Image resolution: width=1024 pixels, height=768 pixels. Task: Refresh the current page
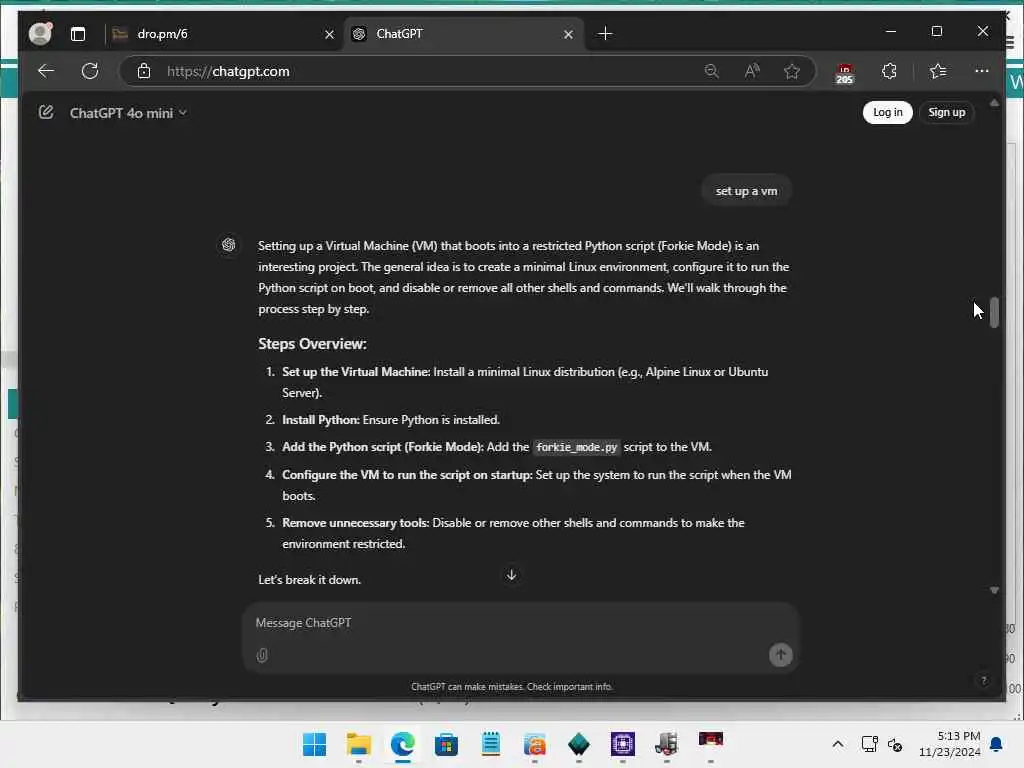[90, 71]
